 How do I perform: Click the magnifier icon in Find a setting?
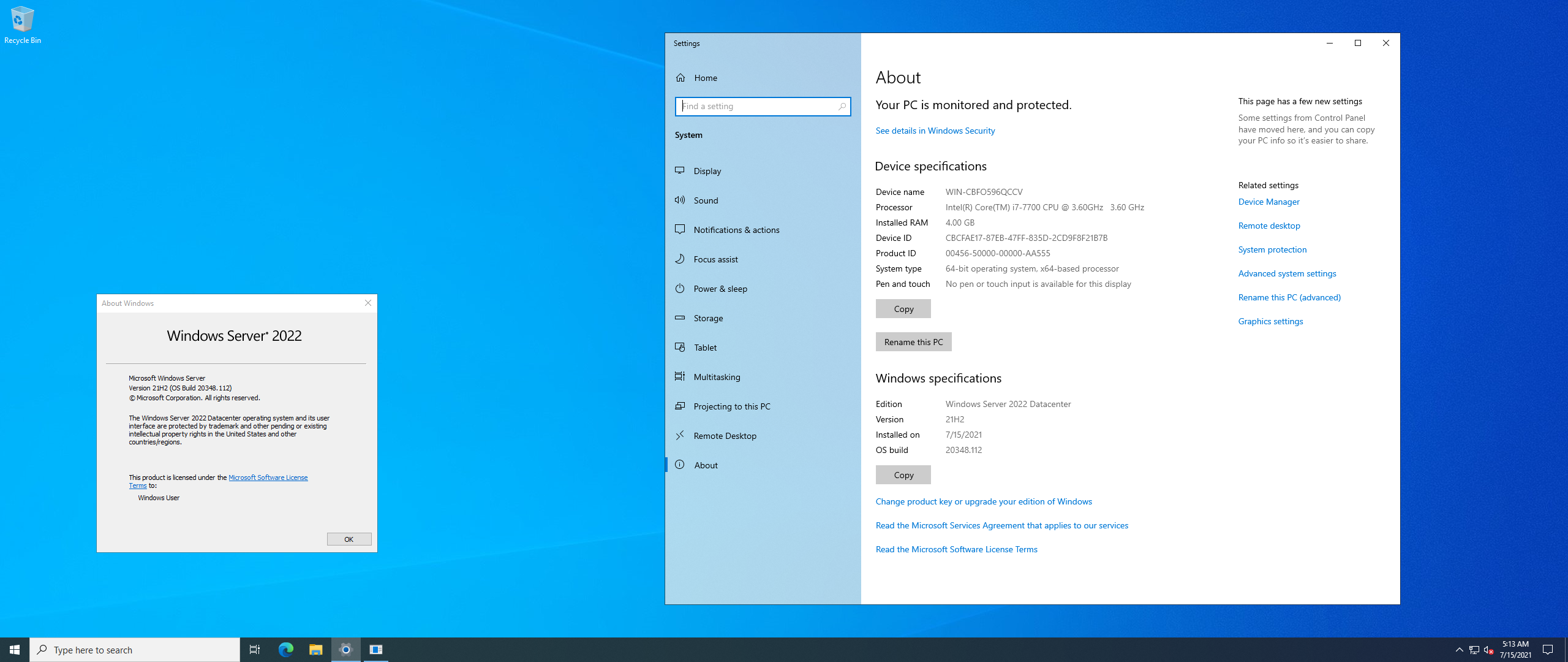point(842,106)
